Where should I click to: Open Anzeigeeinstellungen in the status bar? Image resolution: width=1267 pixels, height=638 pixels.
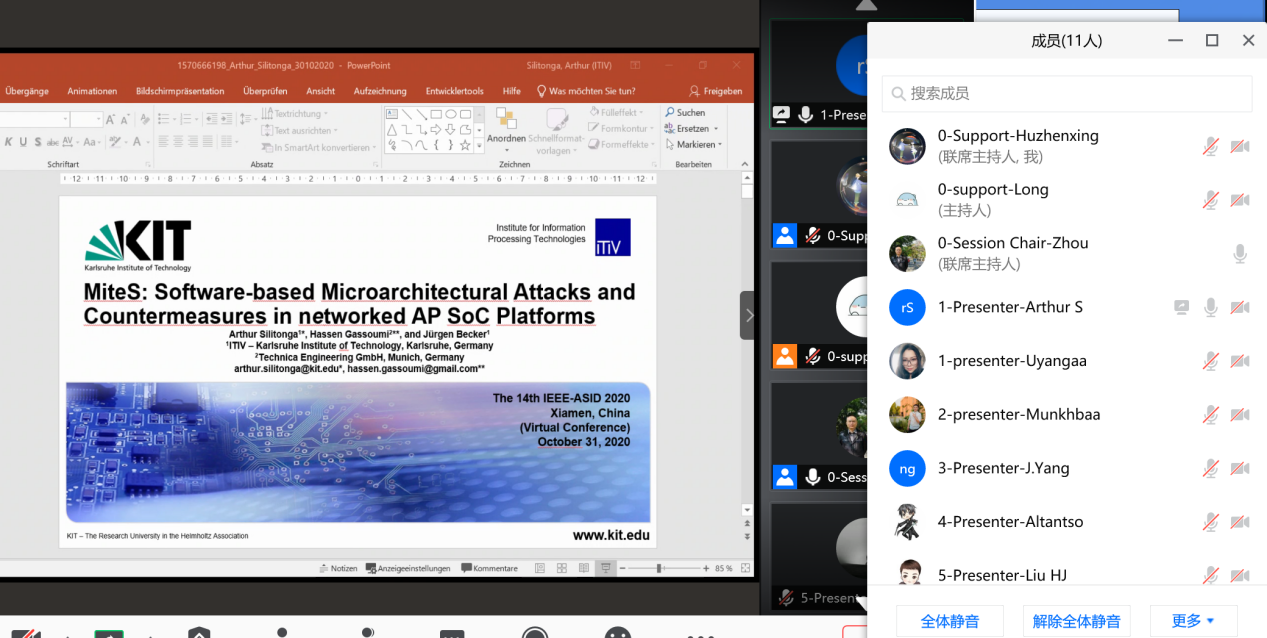tap(407, 568)
